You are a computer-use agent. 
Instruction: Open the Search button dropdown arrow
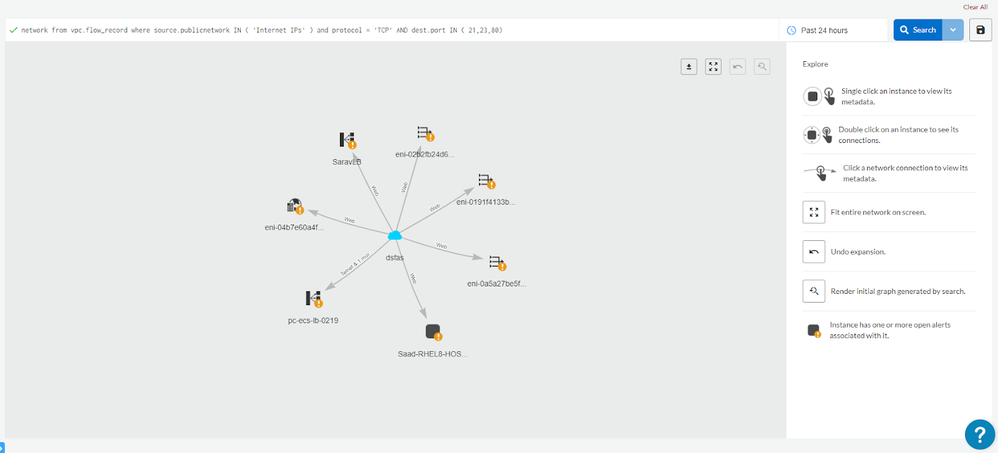point(953,30)
